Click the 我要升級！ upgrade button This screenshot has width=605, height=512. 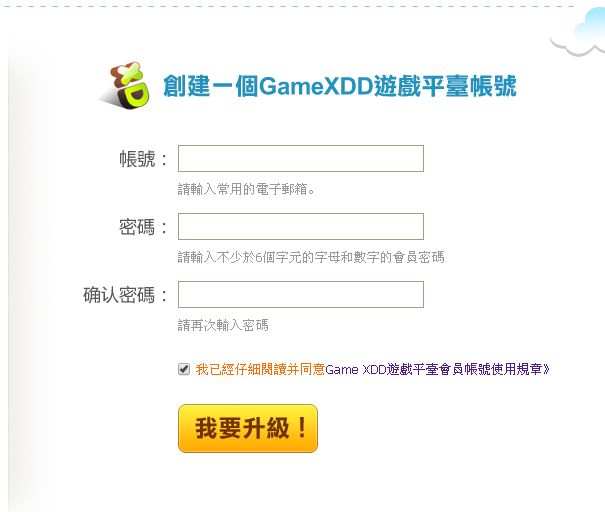click(248, 428)
